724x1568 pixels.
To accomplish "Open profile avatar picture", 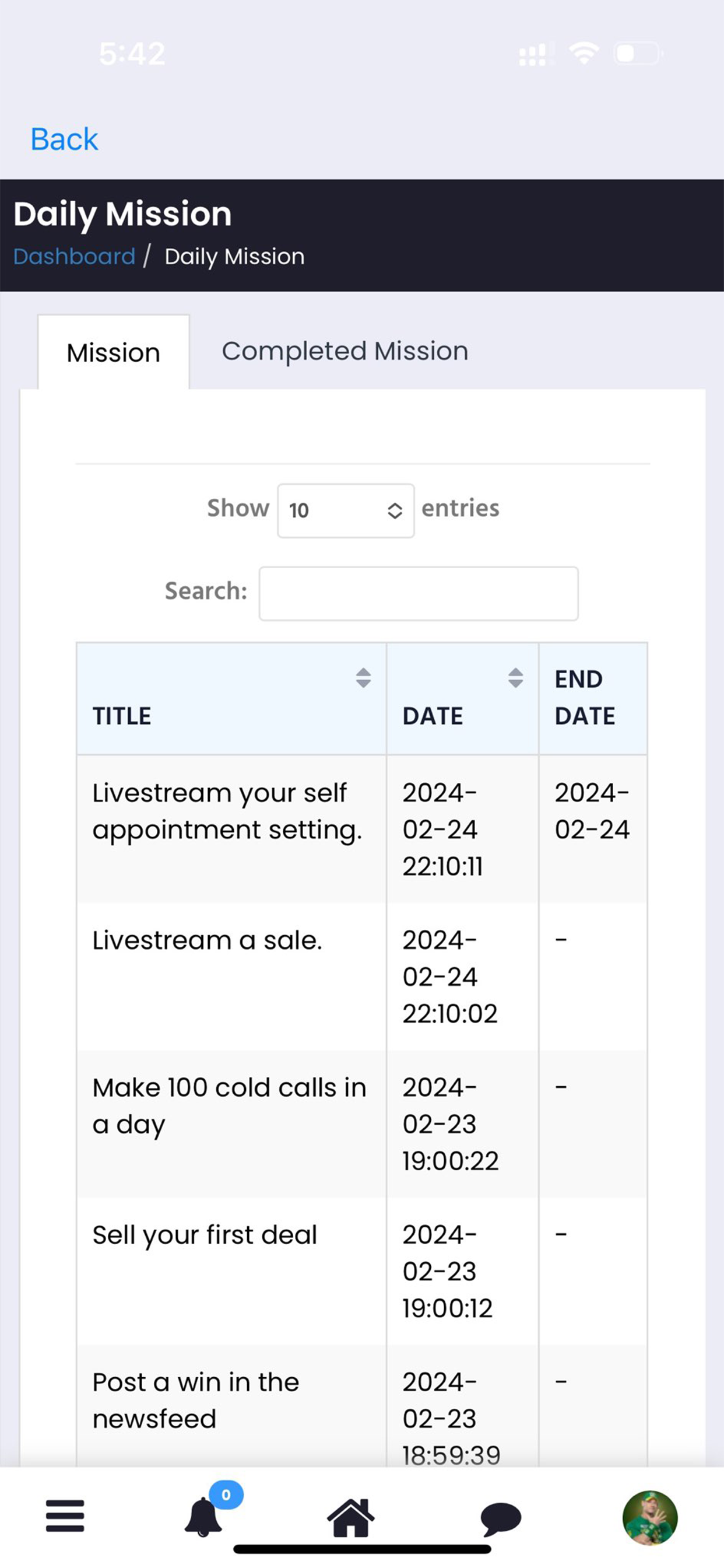I will tap(650, 1517).
